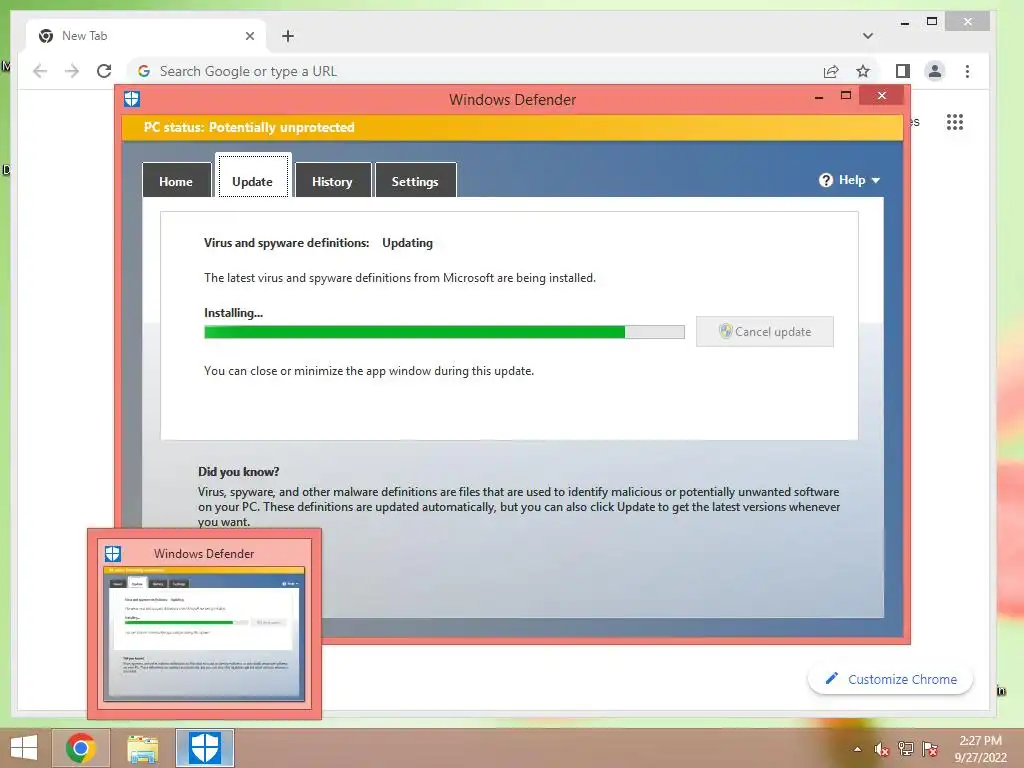This screenshot has height=768, width=1024.
Task: Click the Windows Defender taskbar shield icon
Action: (204, 748)
